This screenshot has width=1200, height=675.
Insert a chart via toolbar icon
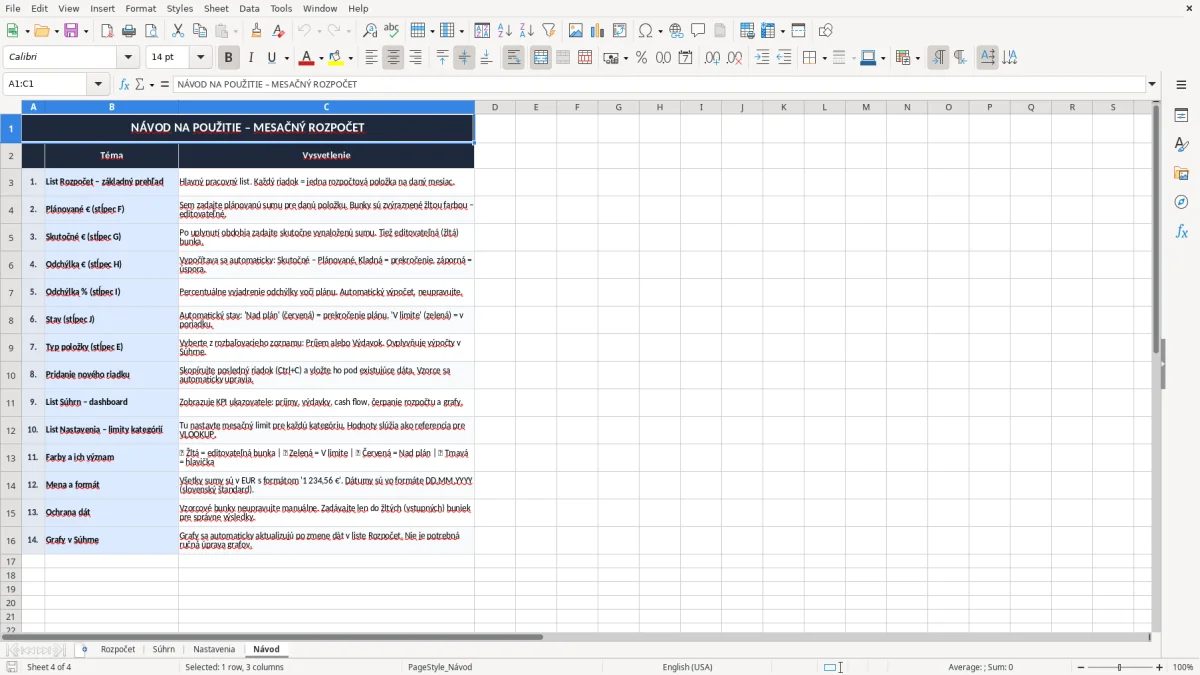[598, 31]
